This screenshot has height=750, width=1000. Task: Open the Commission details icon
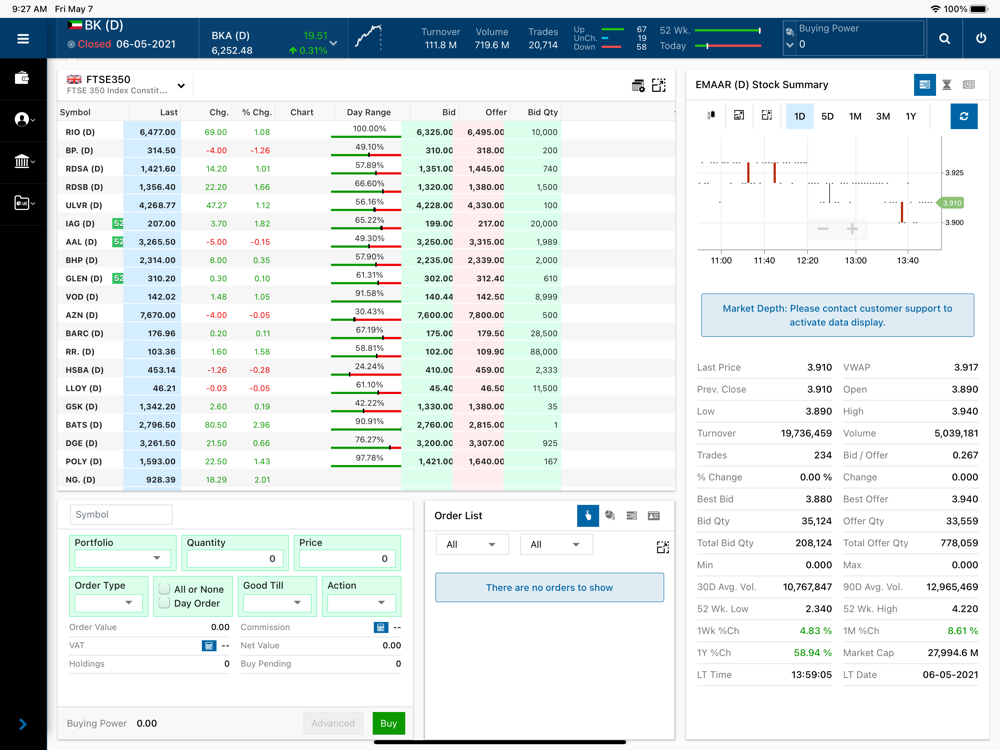[381, 628]
